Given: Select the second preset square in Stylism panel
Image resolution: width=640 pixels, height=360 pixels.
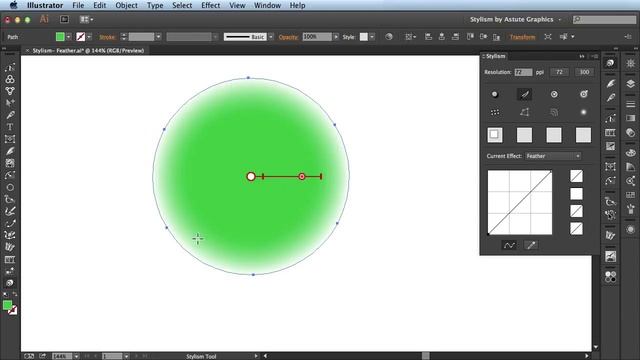Looking at the screenshot, I should (524, 135).
